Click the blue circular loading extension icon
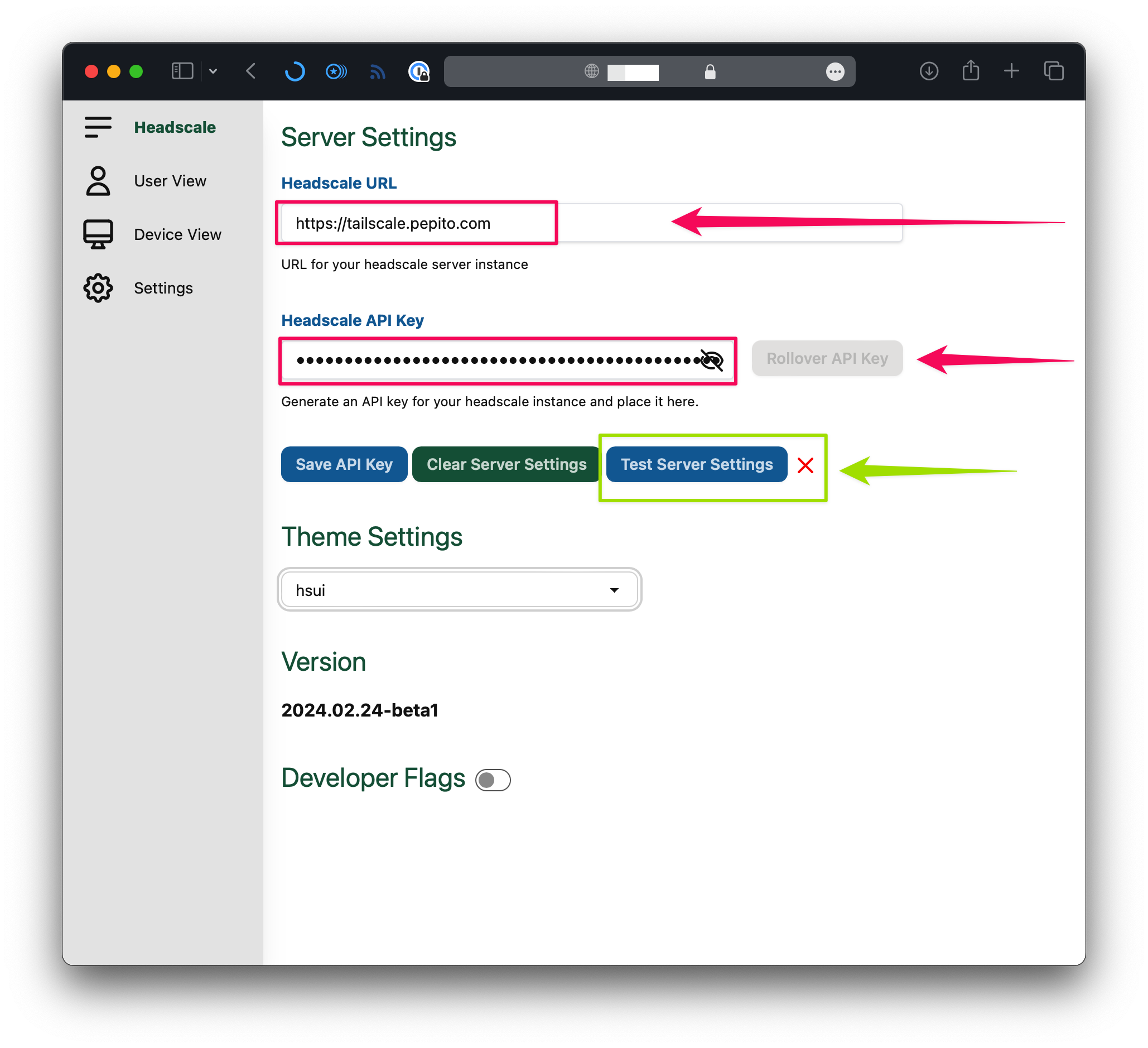Image resolution: width=1148 pixels, height=1048 pixels. pyautogui.click(x=295, y=71)
